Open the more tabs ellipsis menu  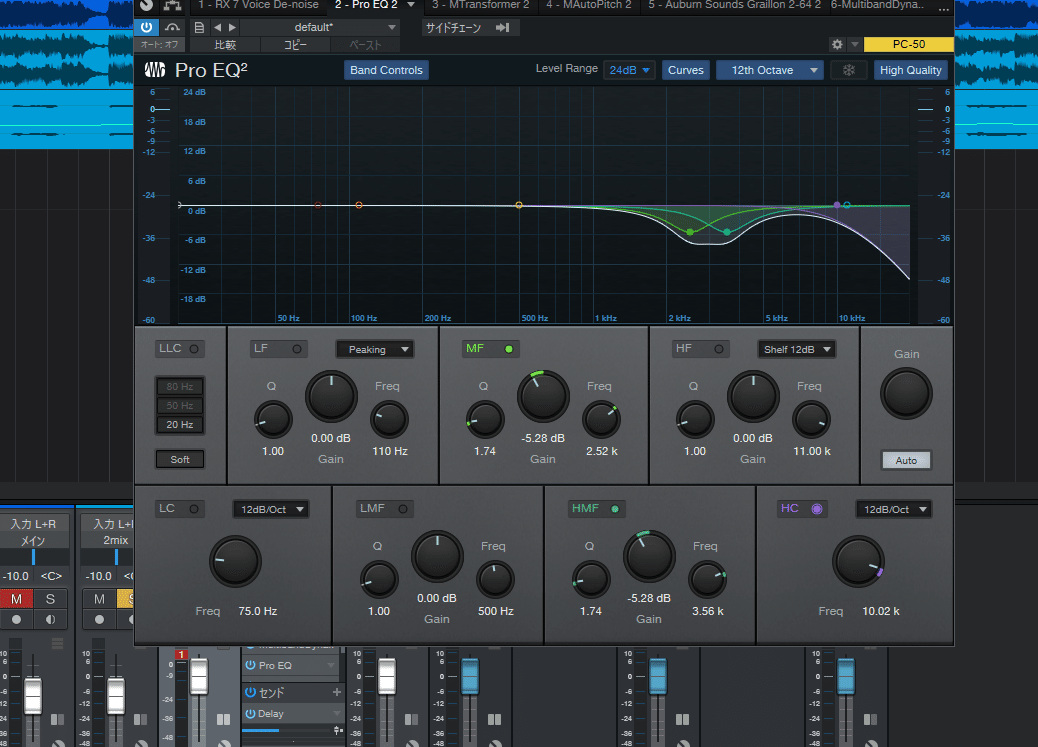coord(943,7)
